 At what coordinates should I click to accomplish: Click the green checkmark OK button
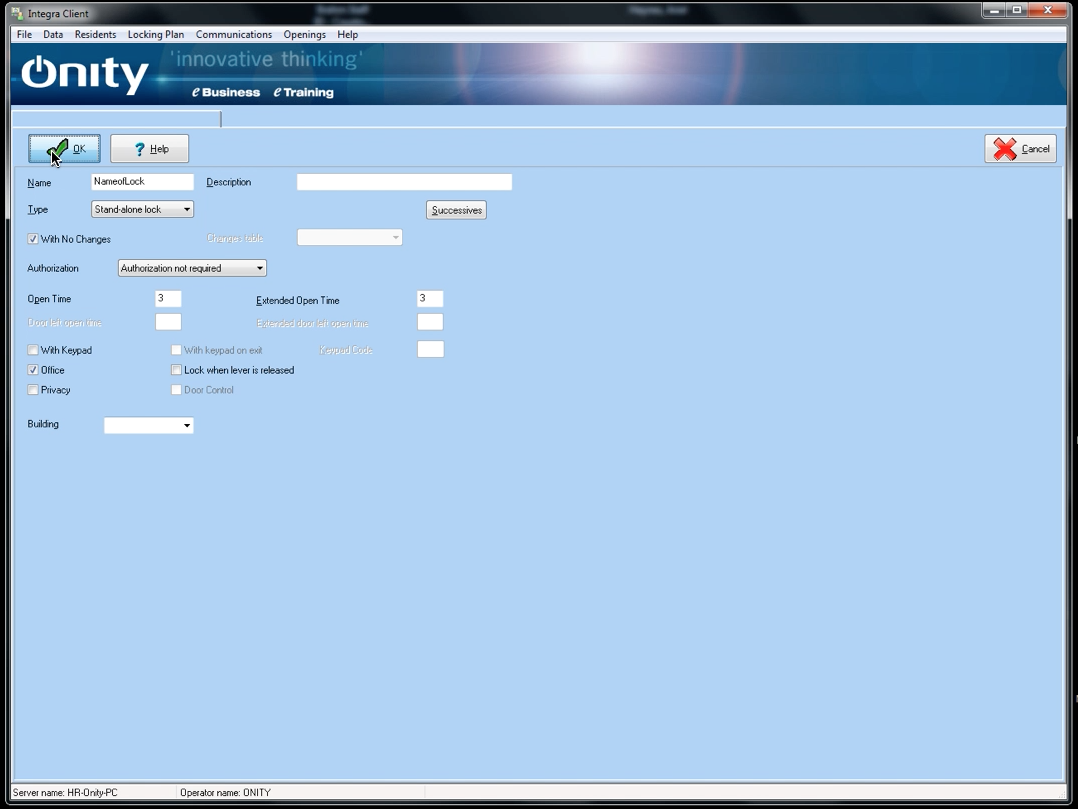pos(64,149)
